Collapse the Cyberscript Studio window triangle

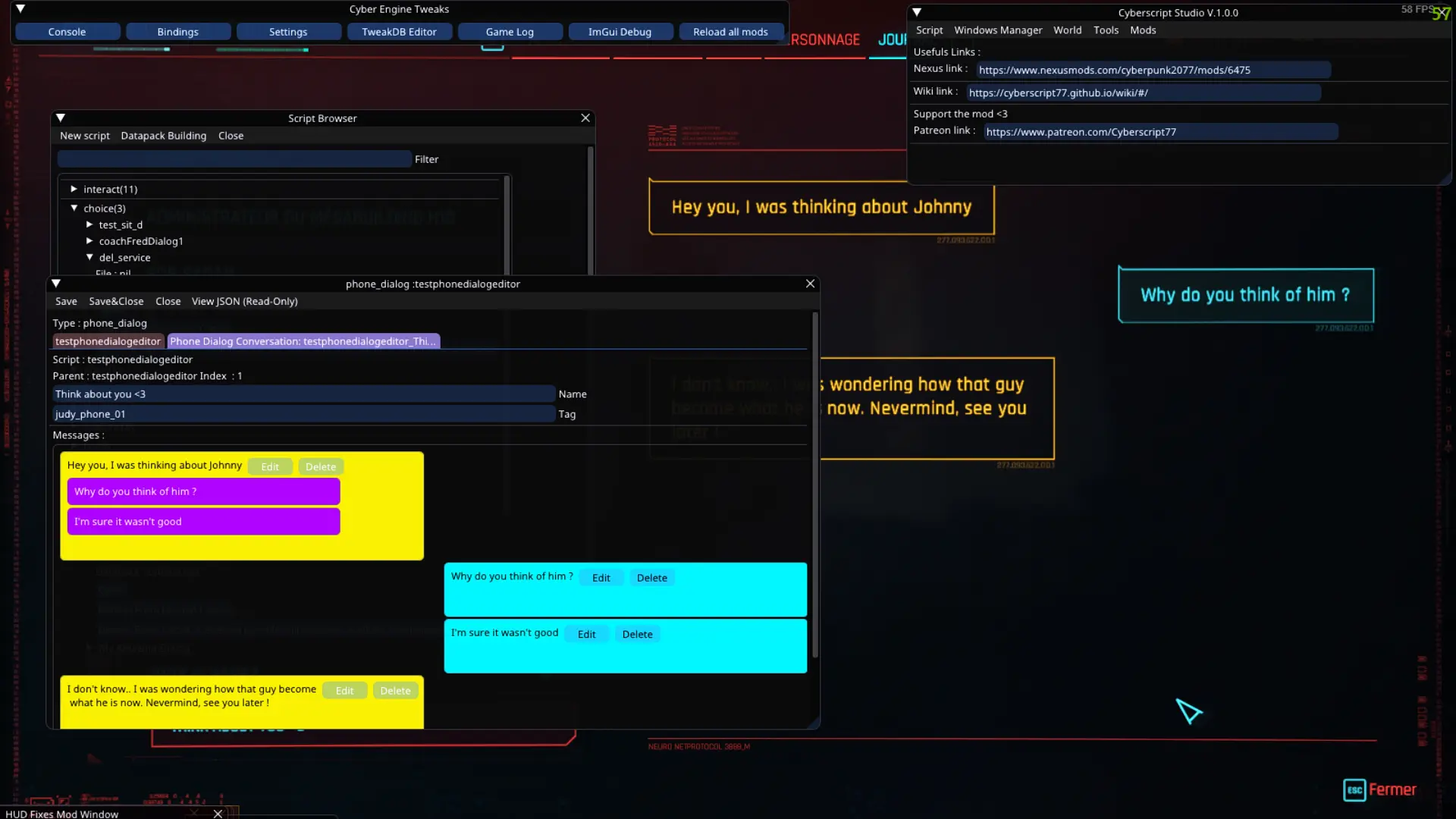tap(917, 12)
